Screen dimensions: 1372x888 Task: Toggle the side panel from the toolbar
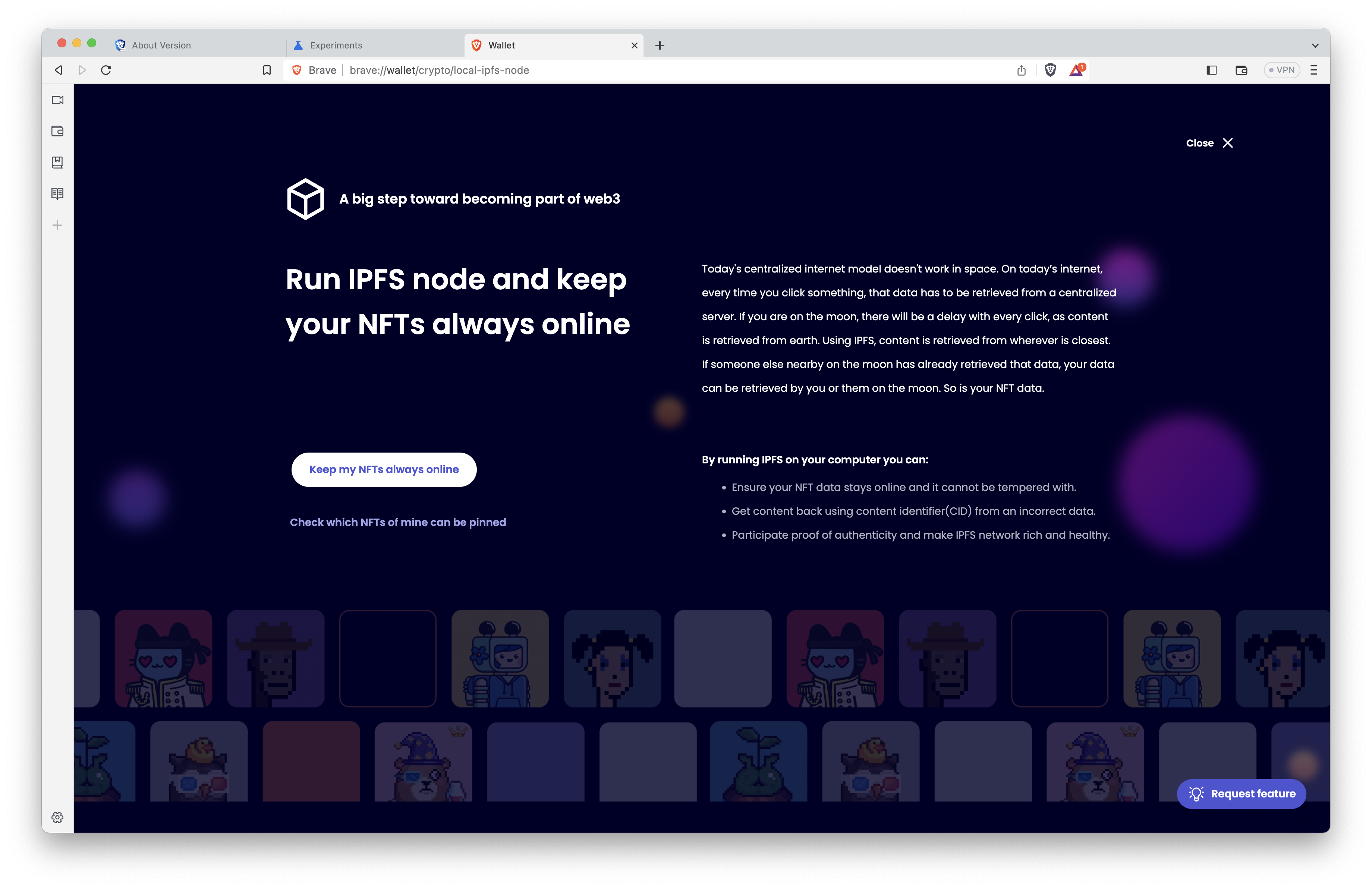pyautogui.click(x=1211, y=70)
